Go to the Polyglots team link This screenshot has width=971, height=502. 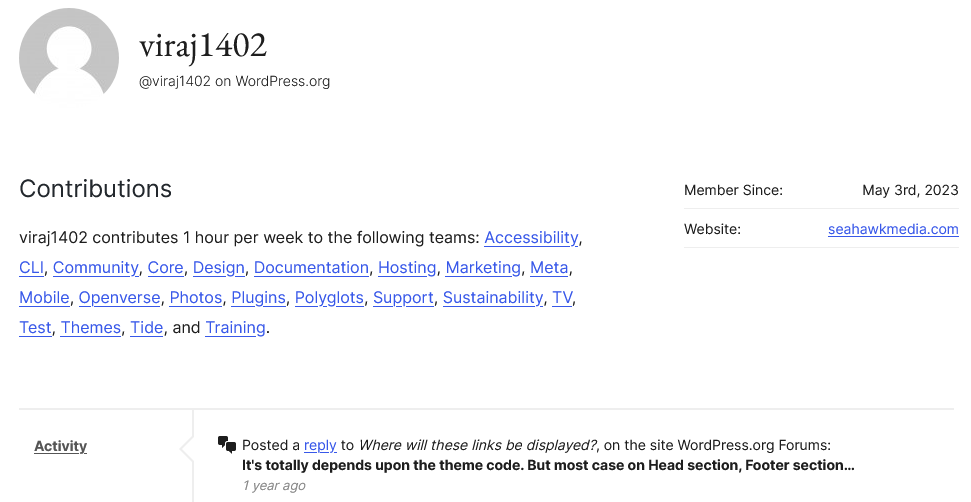click(x=329, y=298)
